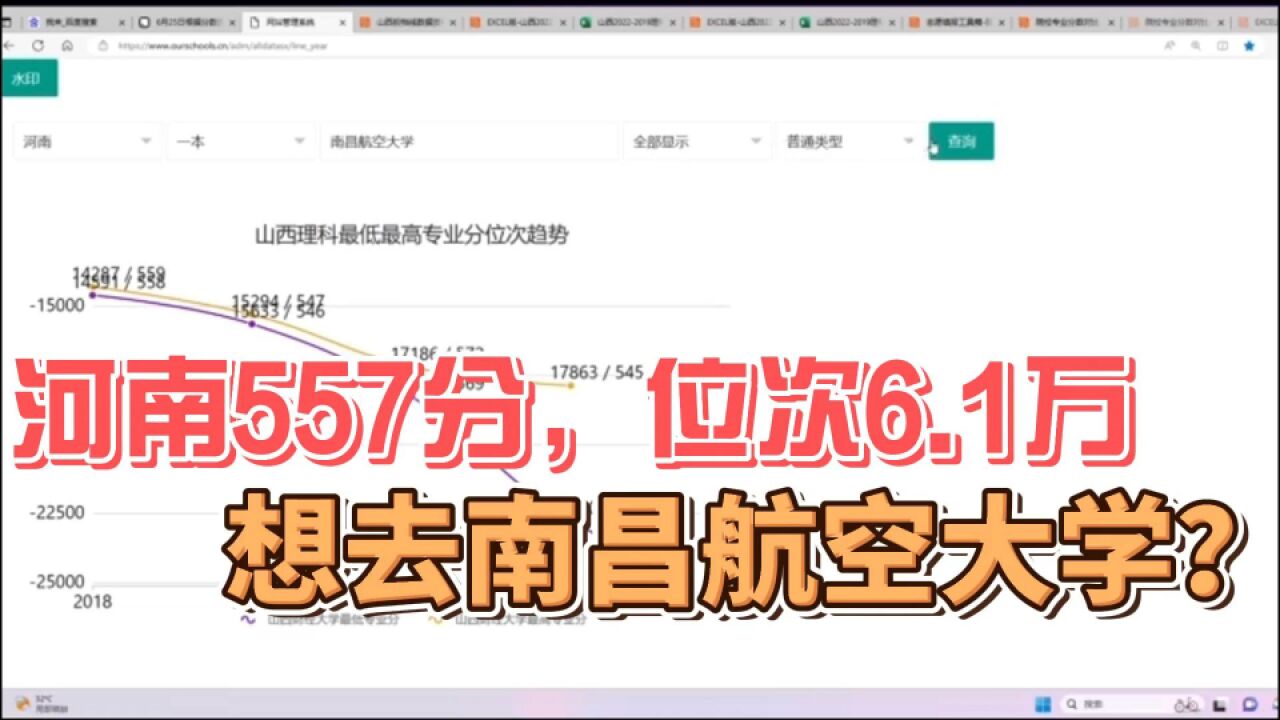
Task: Open the Chat icon on the taskbar
Action: click(1249, 703)
